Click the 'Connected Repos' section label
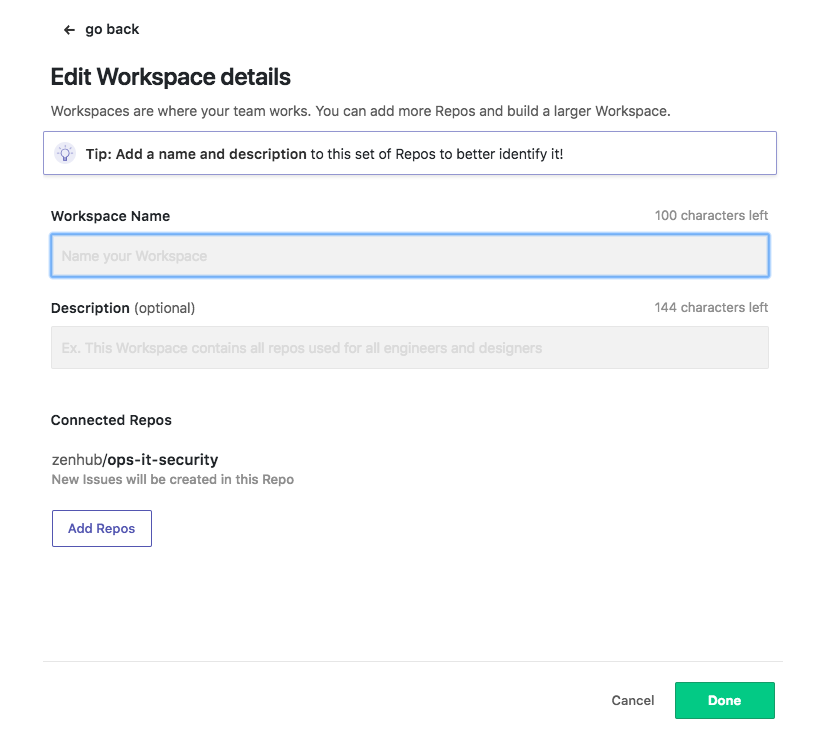The image size is (824, 732). (x=111, y=420)
